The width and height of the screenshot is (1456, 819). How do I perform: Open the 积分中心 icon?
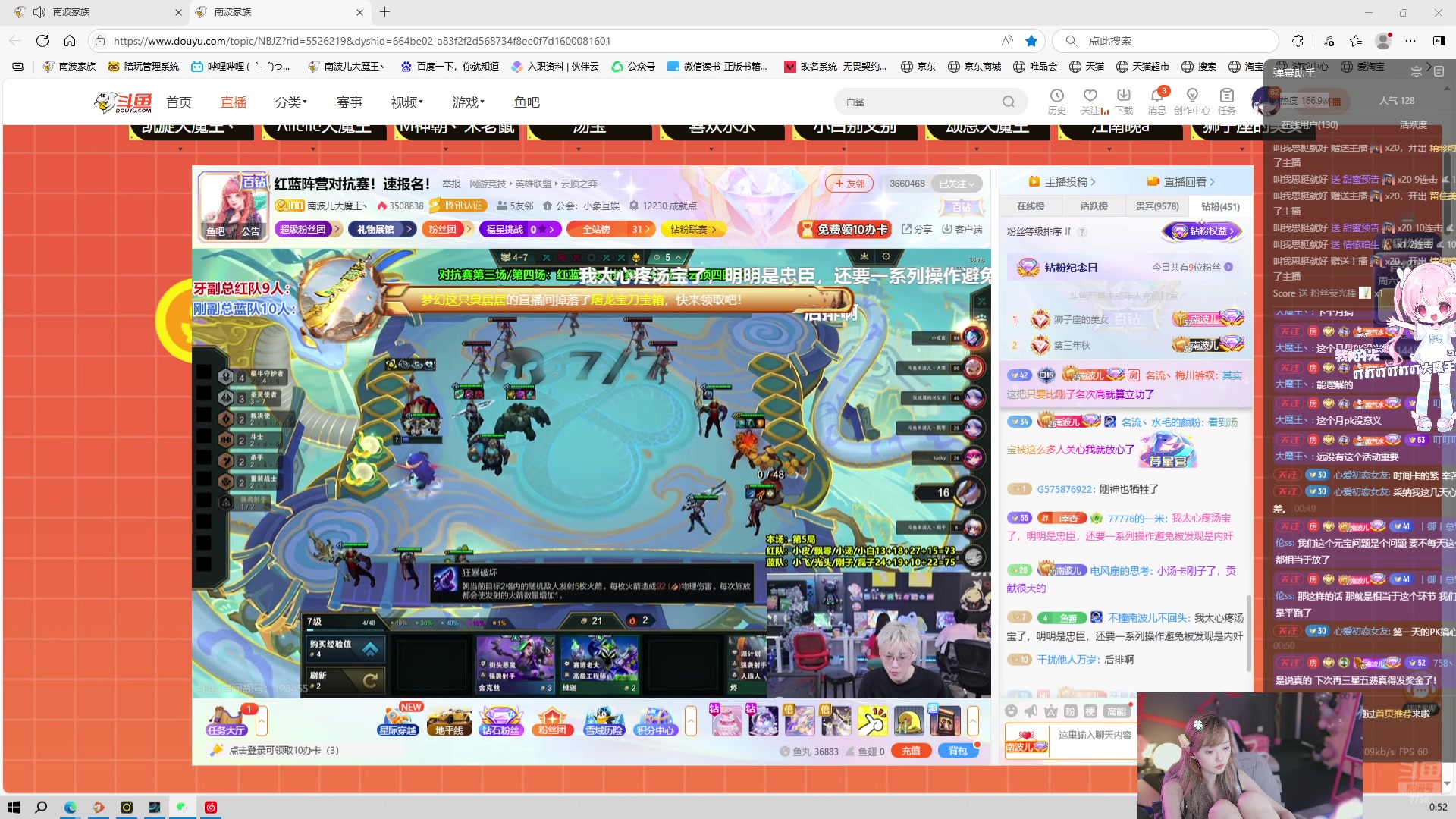pyautogui.click(x=655, y=720)
